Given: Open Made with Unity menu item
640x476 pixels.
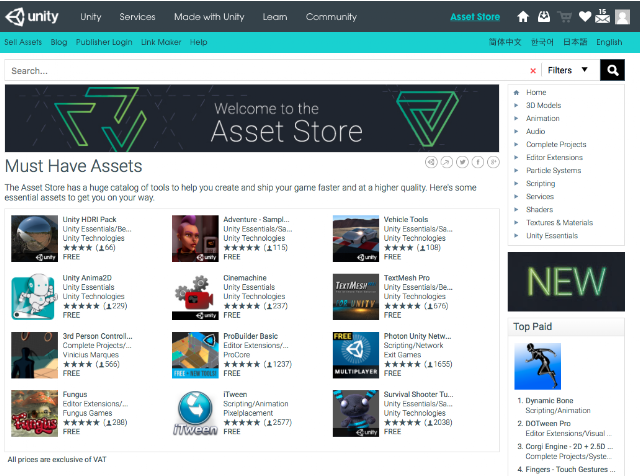Looking at the screenshot, I should 209,17.
